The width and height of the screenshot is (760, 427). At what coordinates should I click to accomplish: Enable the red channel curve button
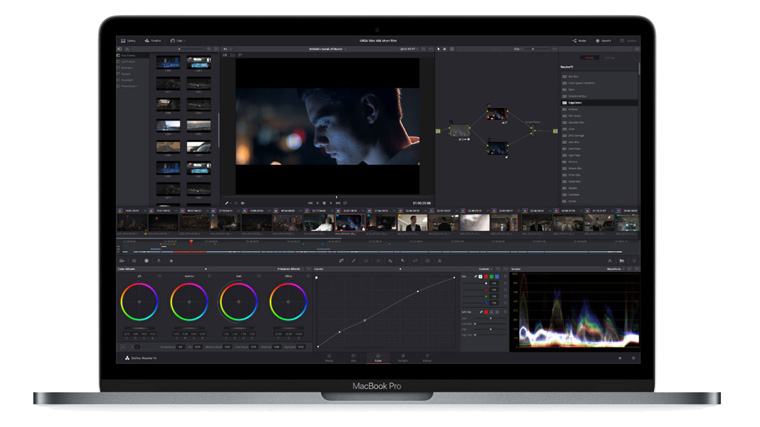click(488, 277)
